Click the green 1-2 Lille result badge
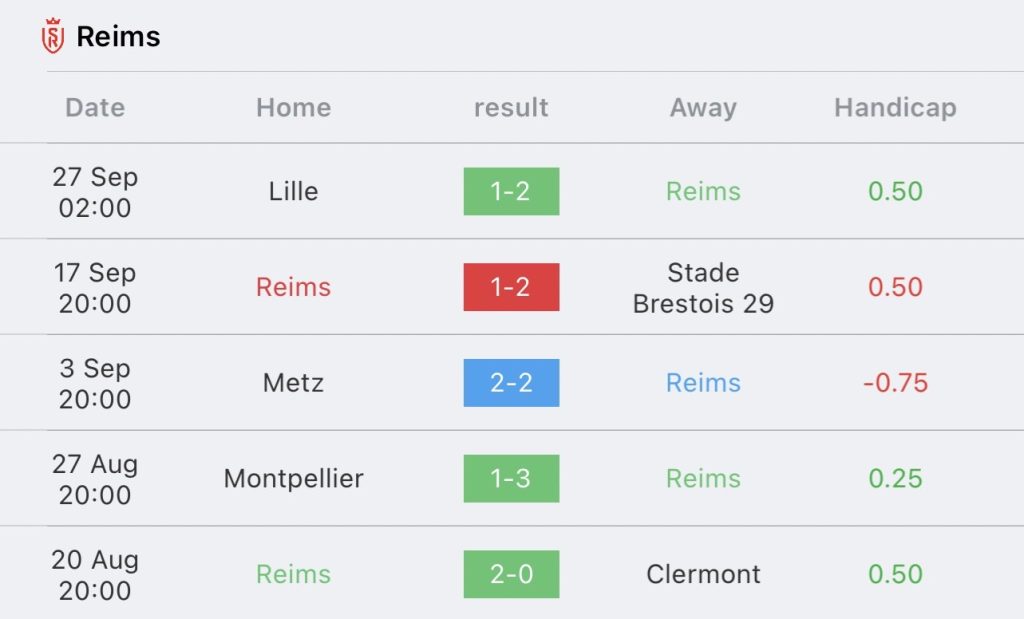1024x619 pixels. click(511, 191)
